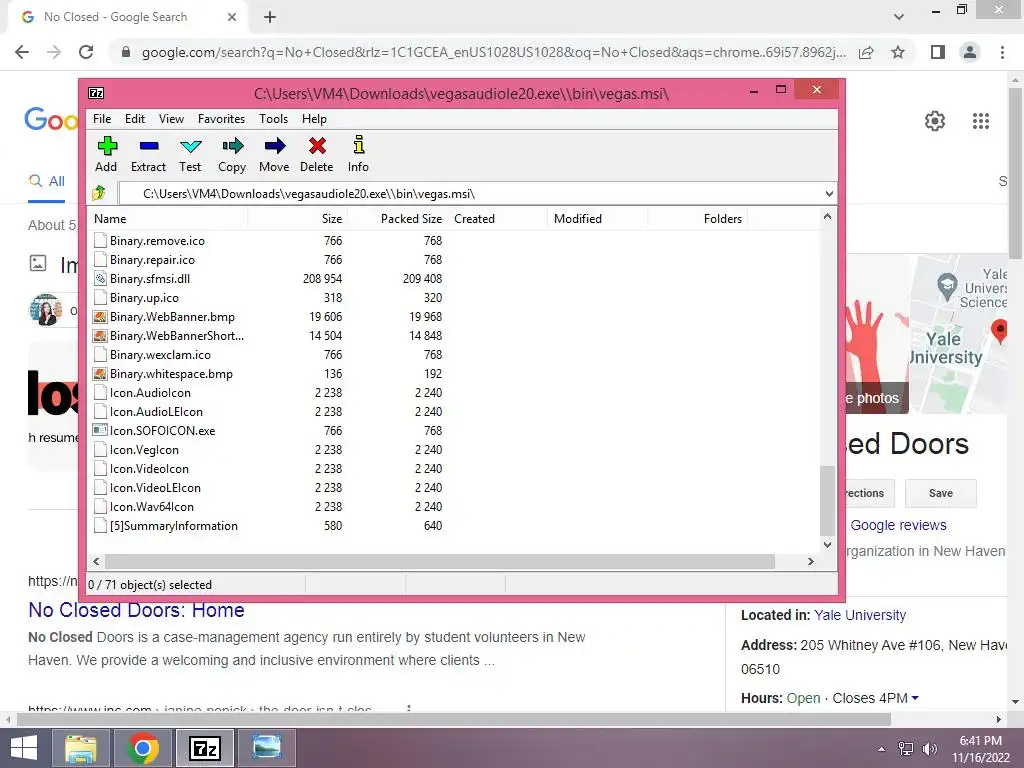This screenshot has width=1024, height=768.
Task: Open the Google apps grid
Action: (981, 121)
